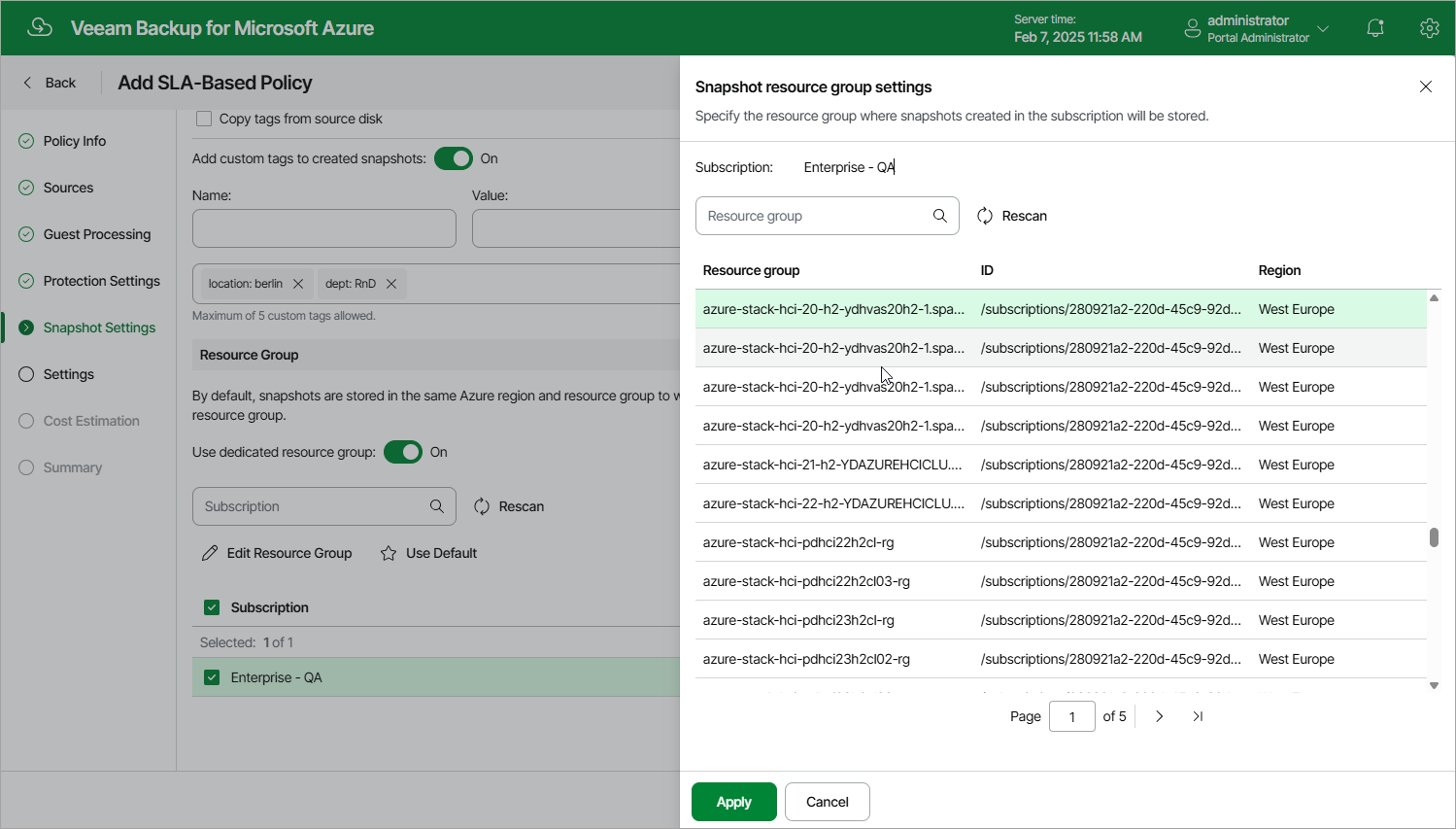Click the Rescan icon beside resource group search
This screenshot has width=1456, height=829.
tap(985, 216)
